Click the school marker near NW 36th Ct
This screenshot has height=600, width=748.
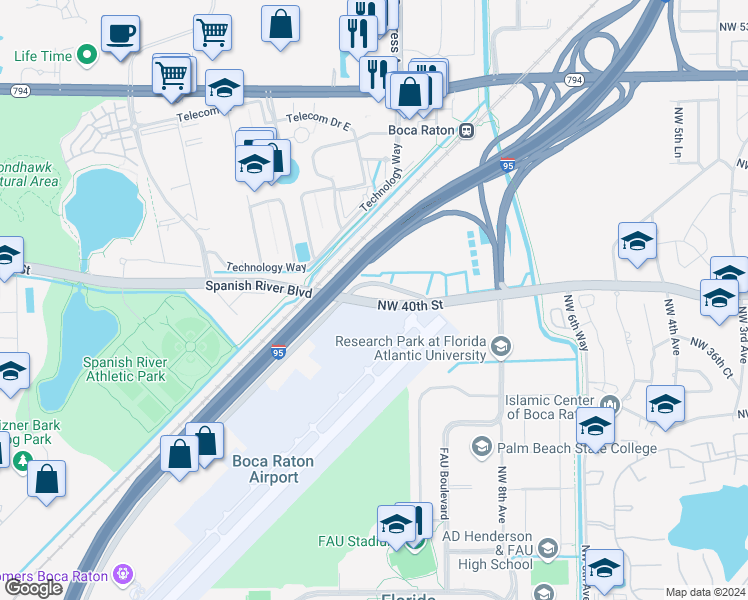click(665, 406)
